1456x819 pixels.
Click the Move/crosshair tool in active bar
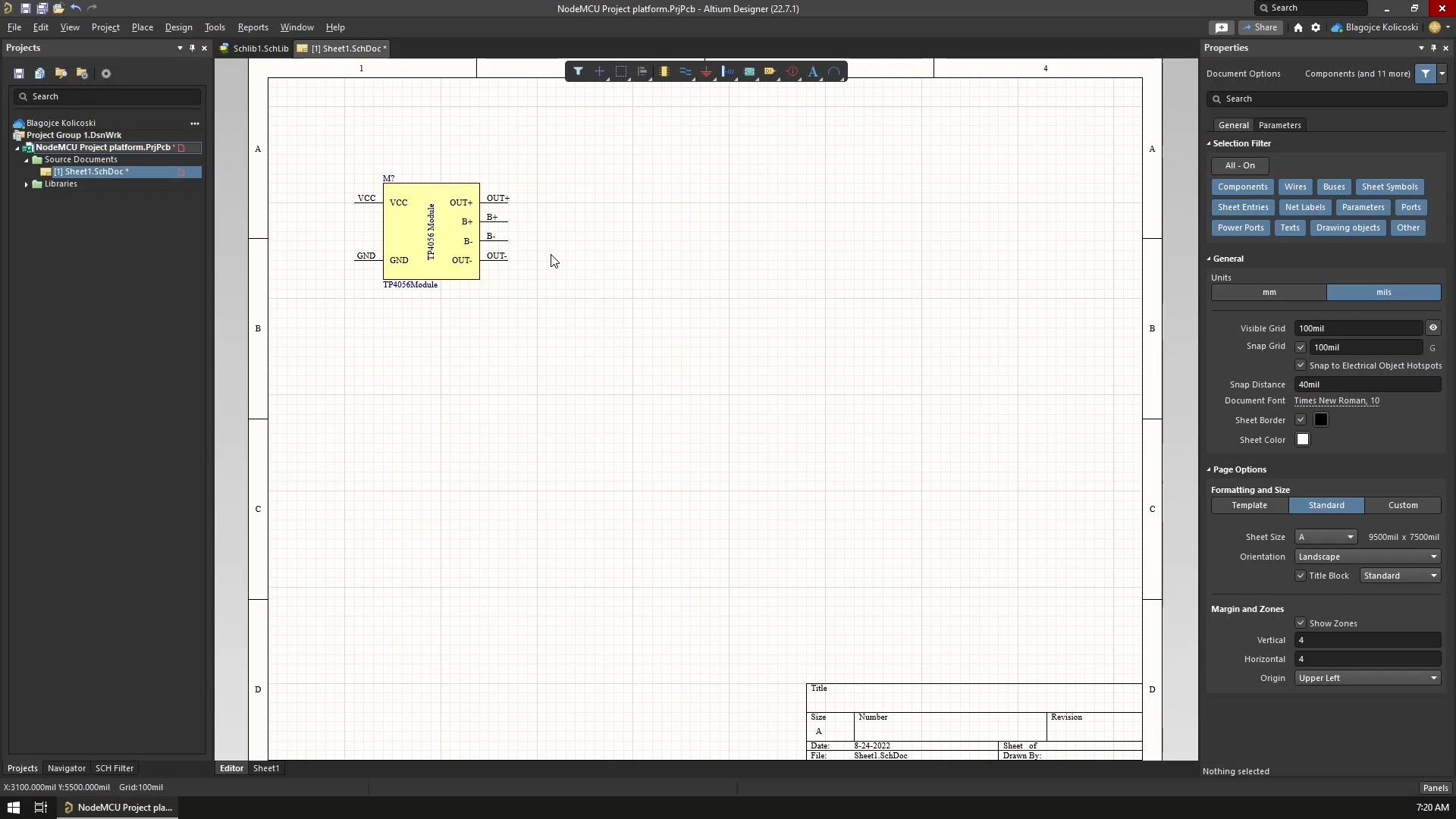[x=599, y=71]
